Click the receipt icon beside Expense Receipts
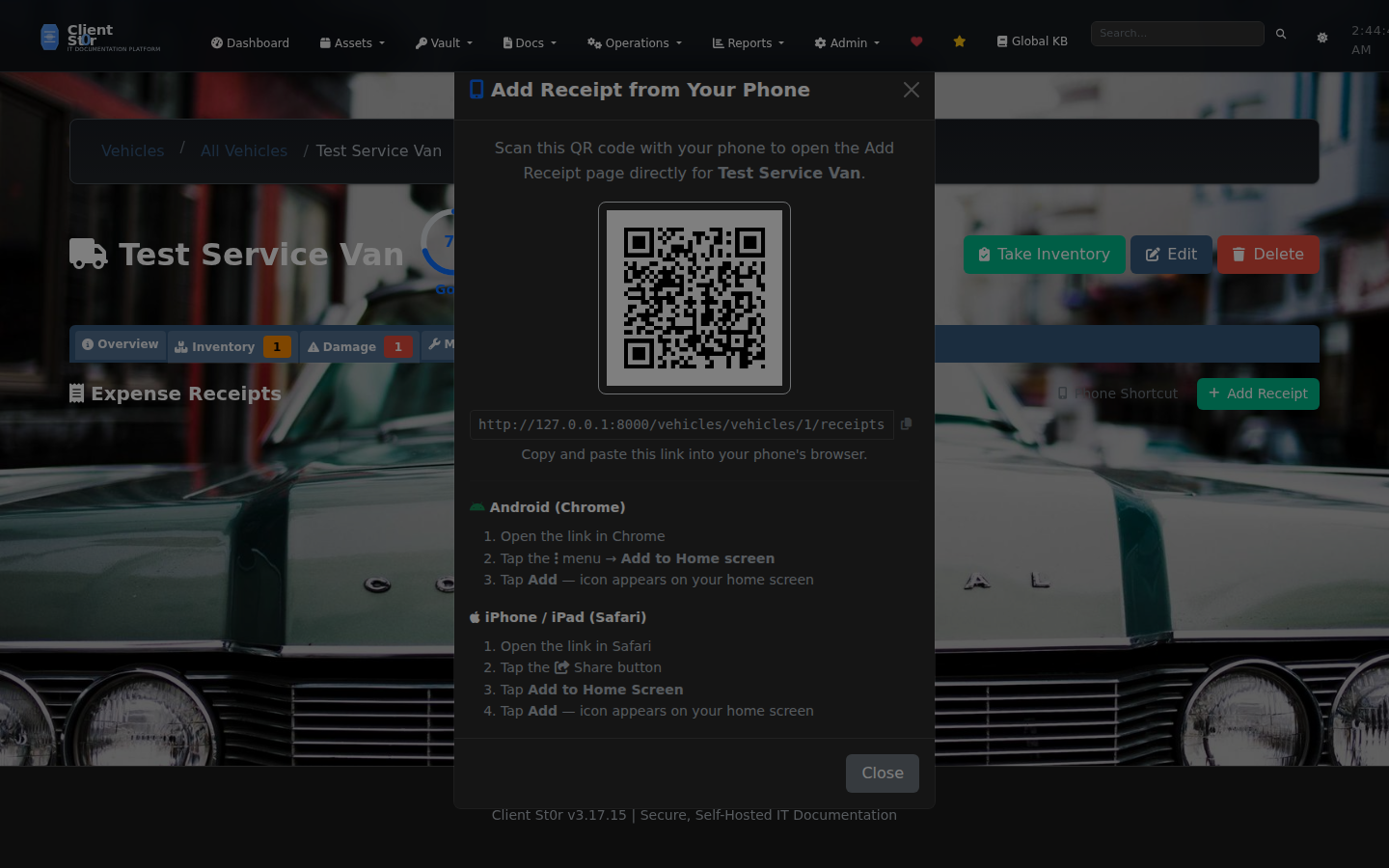This screenshot has height=868, width=1389. tap(77, 393)
